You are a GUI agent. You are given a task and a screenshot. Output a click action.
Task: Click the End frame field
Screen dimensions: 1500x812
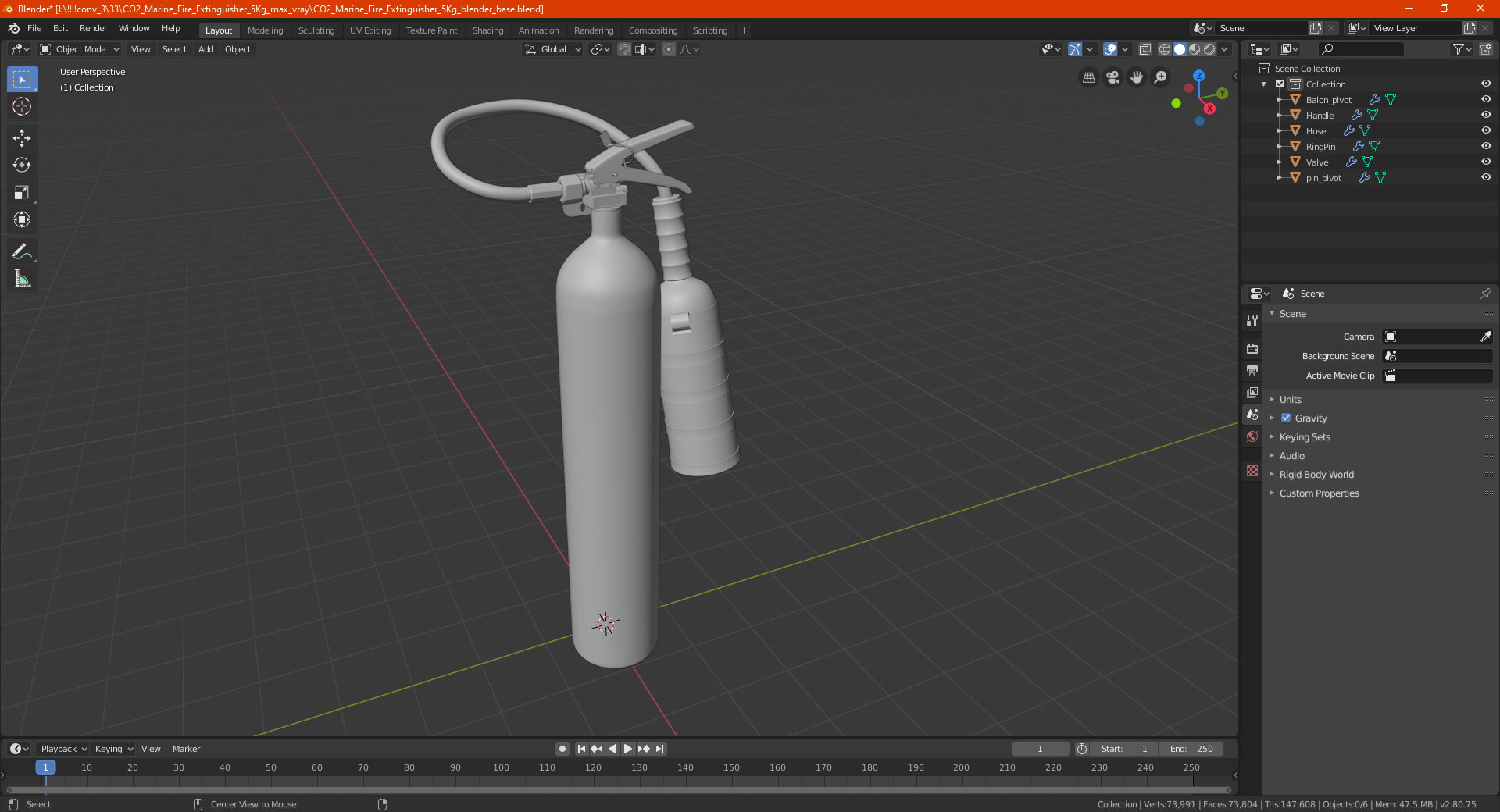pyautogui.click(x=1191, y=749)
